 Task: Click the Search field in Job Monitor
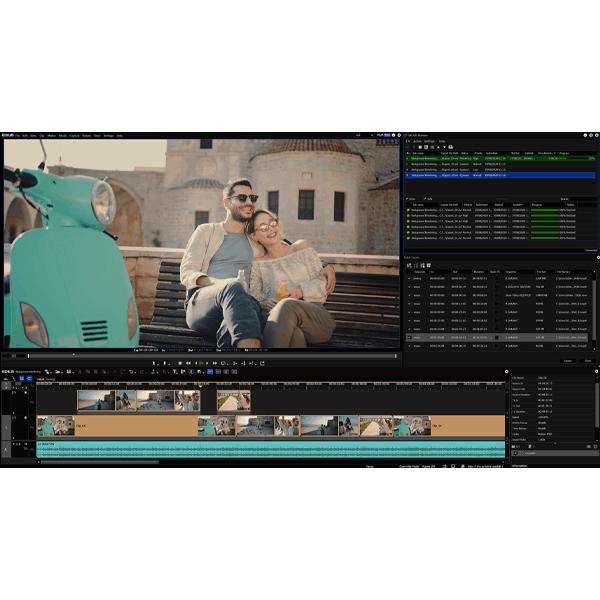pos(583,199)
